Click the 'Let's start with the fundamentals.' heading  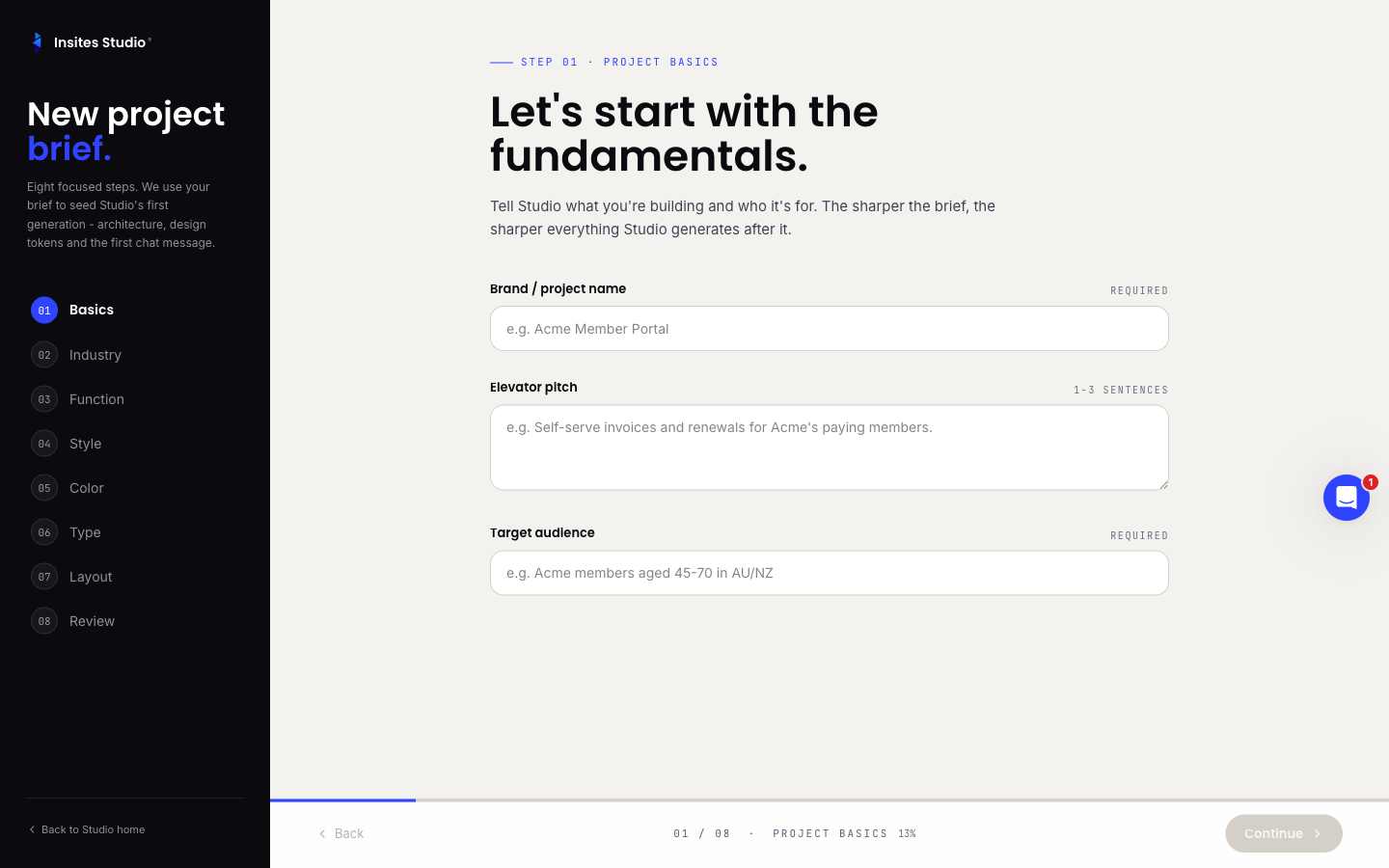click(684, 133)
